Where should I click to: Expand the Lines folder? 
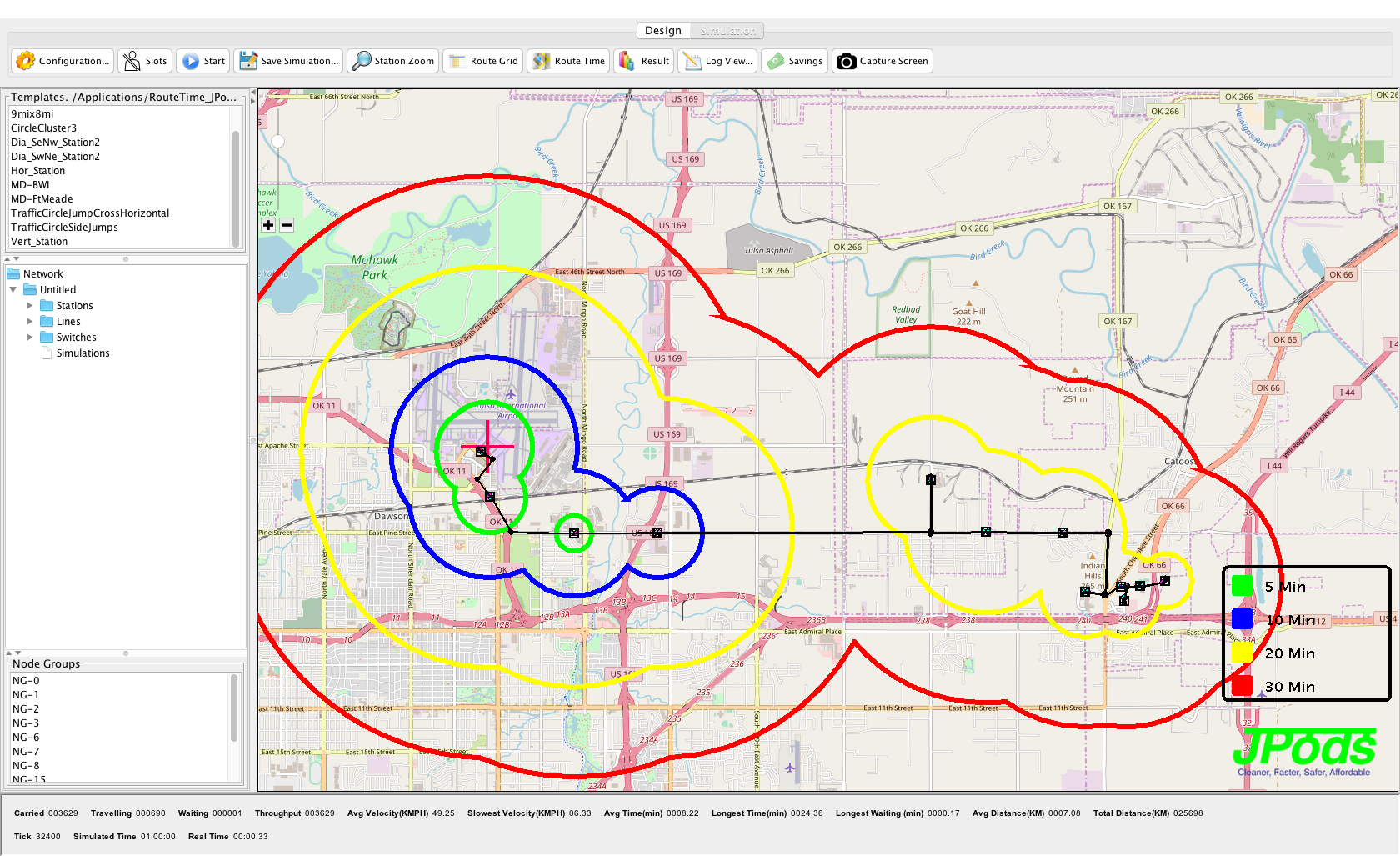tap(30, 322)
